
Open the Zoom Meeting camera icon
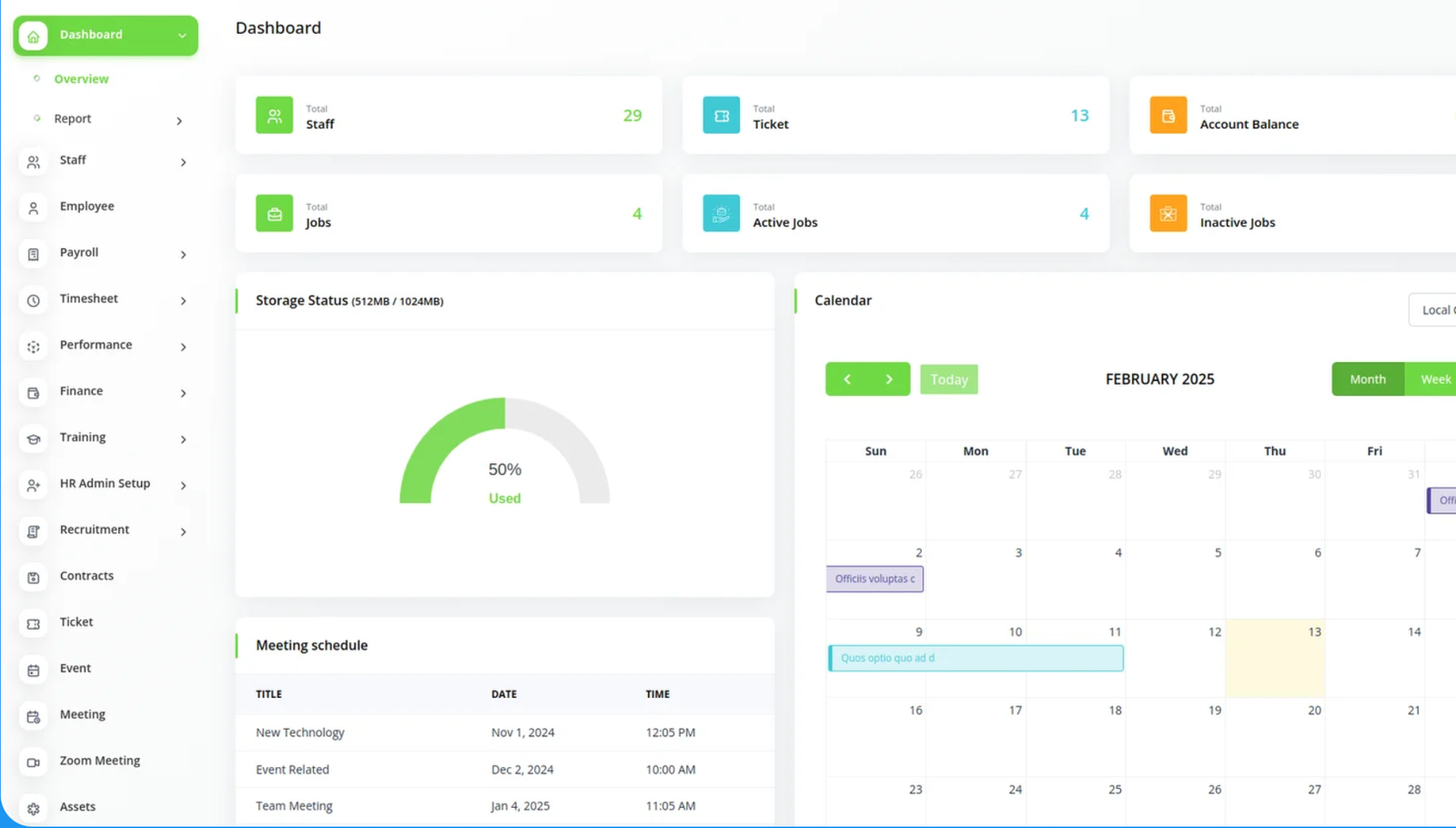click(34, 762)
